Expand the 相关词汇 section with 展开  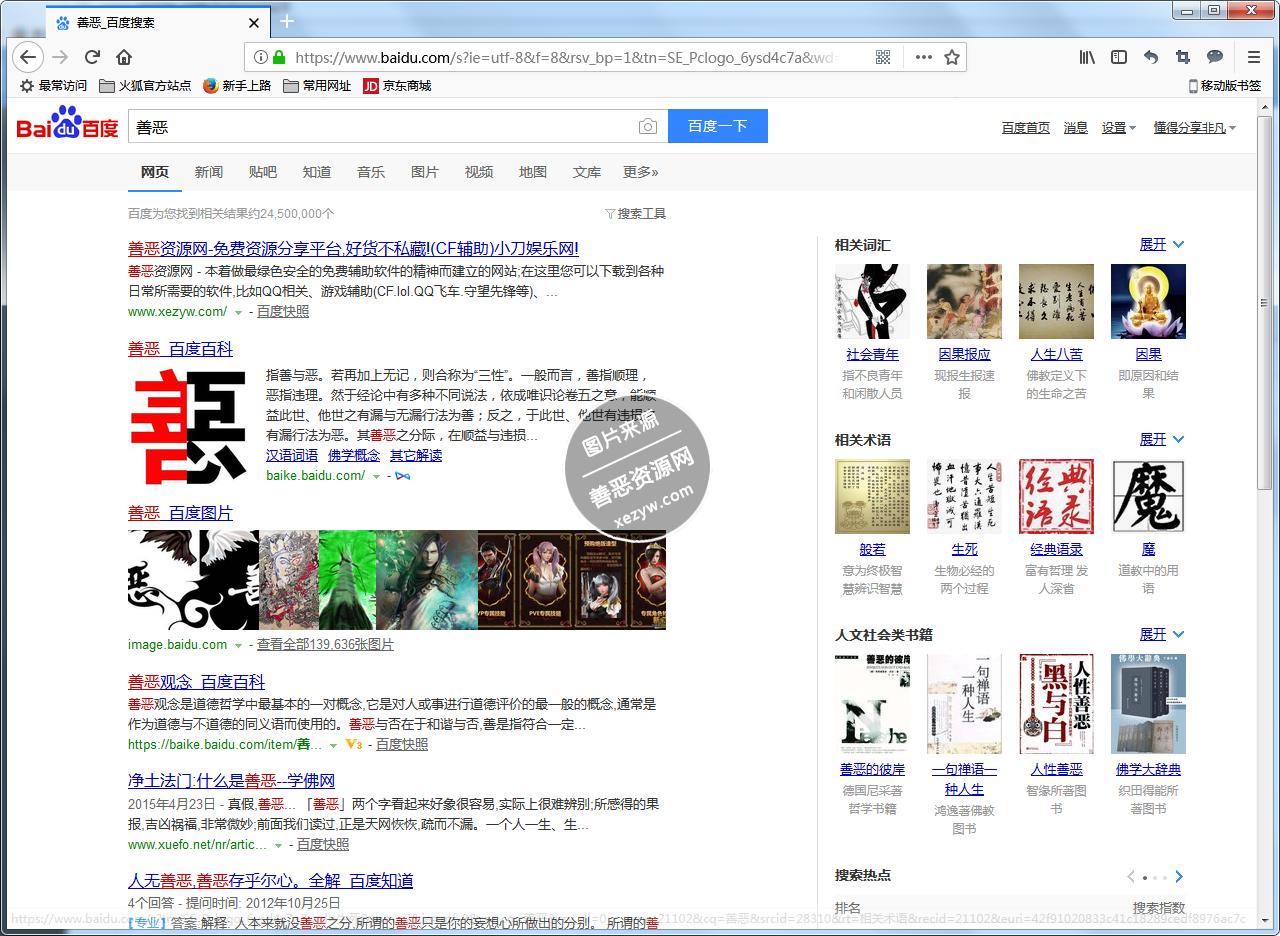click(x=1160, y=245)
